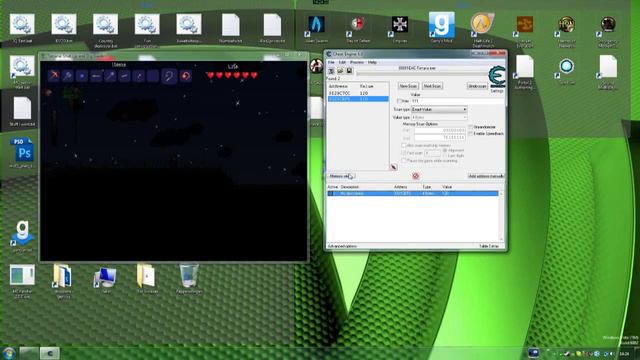The image size is (640, 360).
Task: Open the blue ring icon desktop shortcut
Action: click(567, 70)
